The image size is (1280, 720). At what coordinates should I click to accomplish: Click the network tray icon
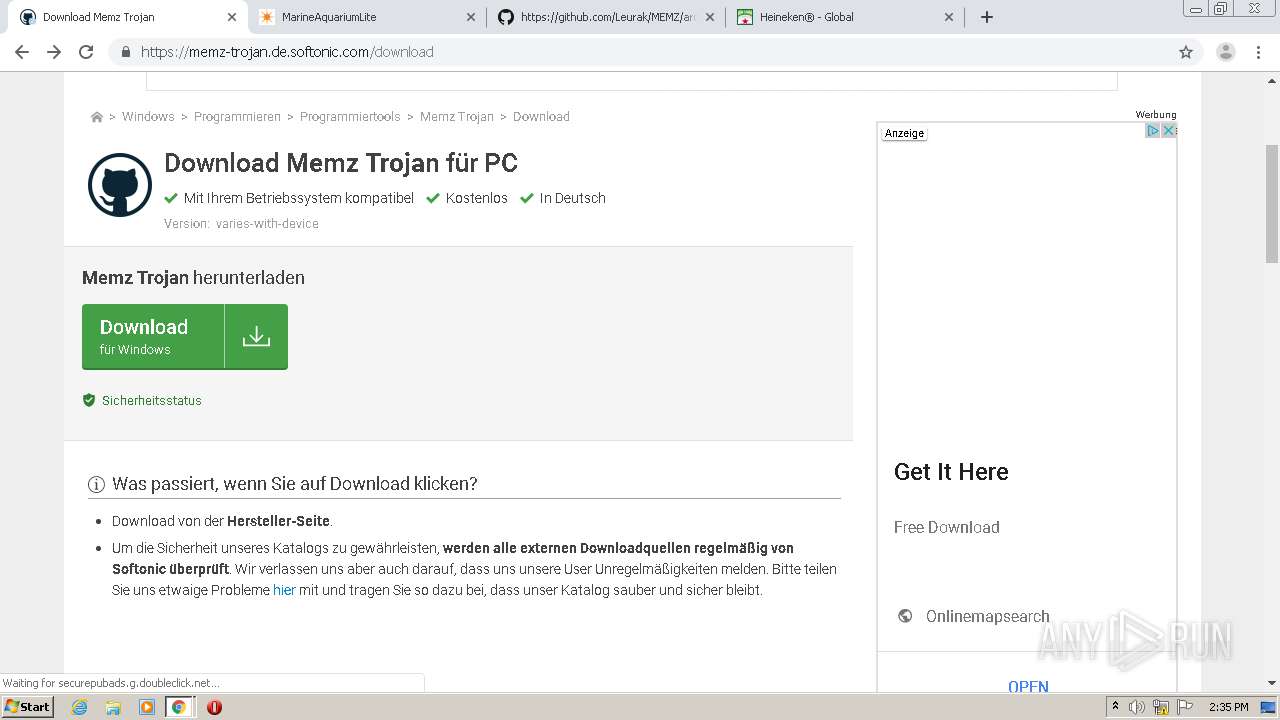1161,707
